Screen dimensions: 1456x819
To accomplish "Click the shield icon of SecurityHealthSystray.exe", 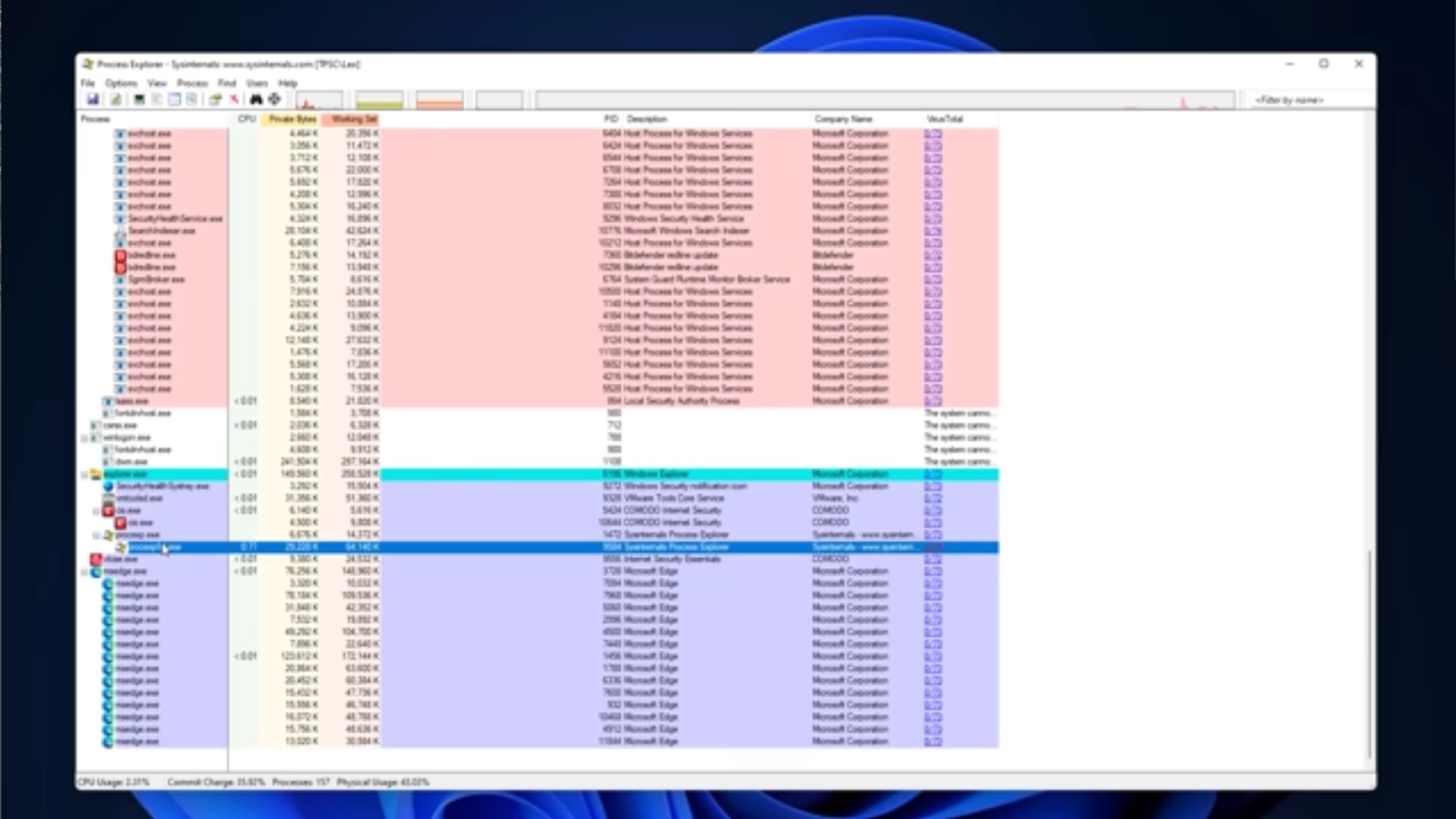I will (108, 486).
